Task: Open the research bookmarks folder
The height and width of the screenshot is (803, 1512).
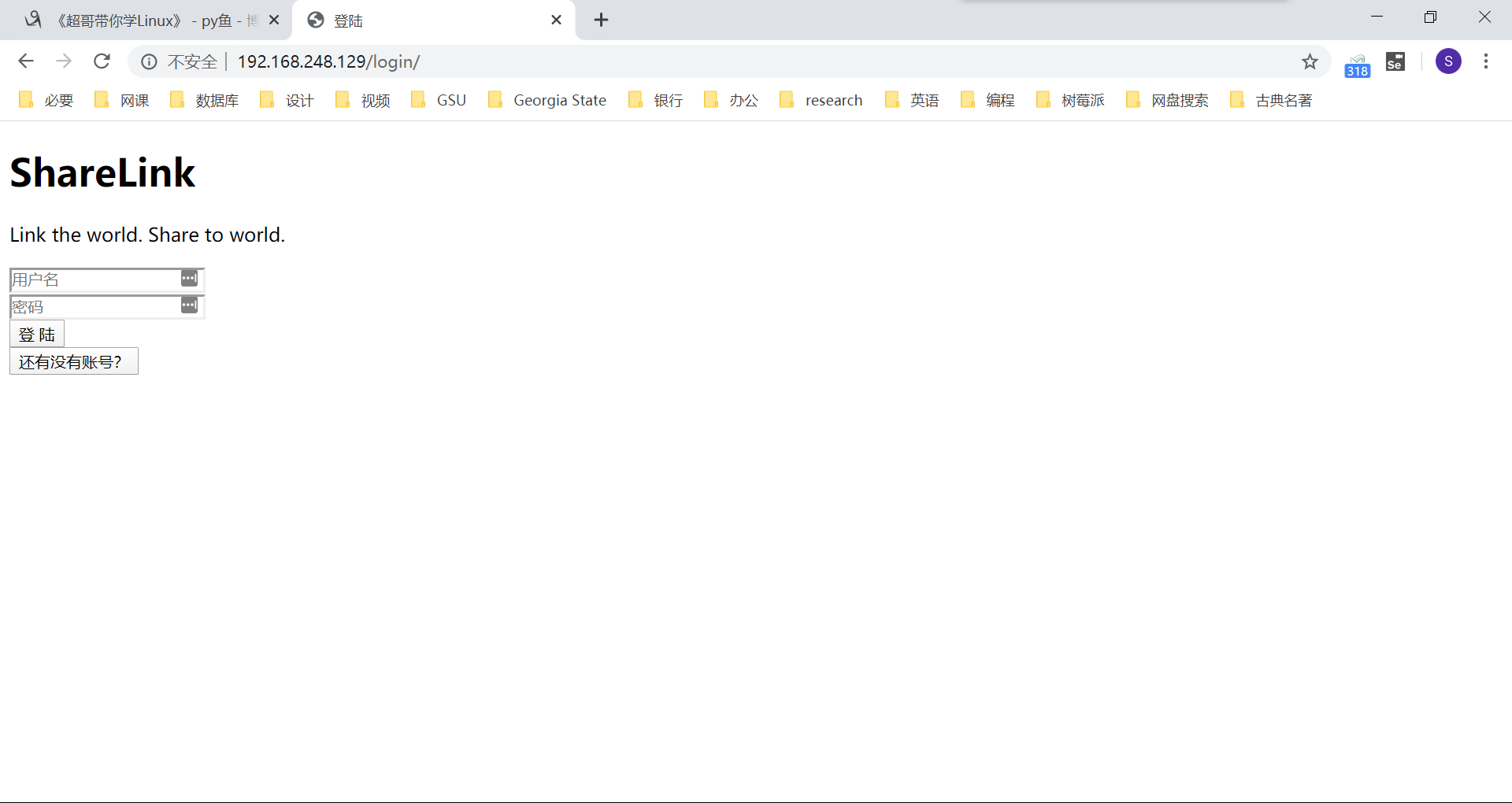Action: click(821, 100)
